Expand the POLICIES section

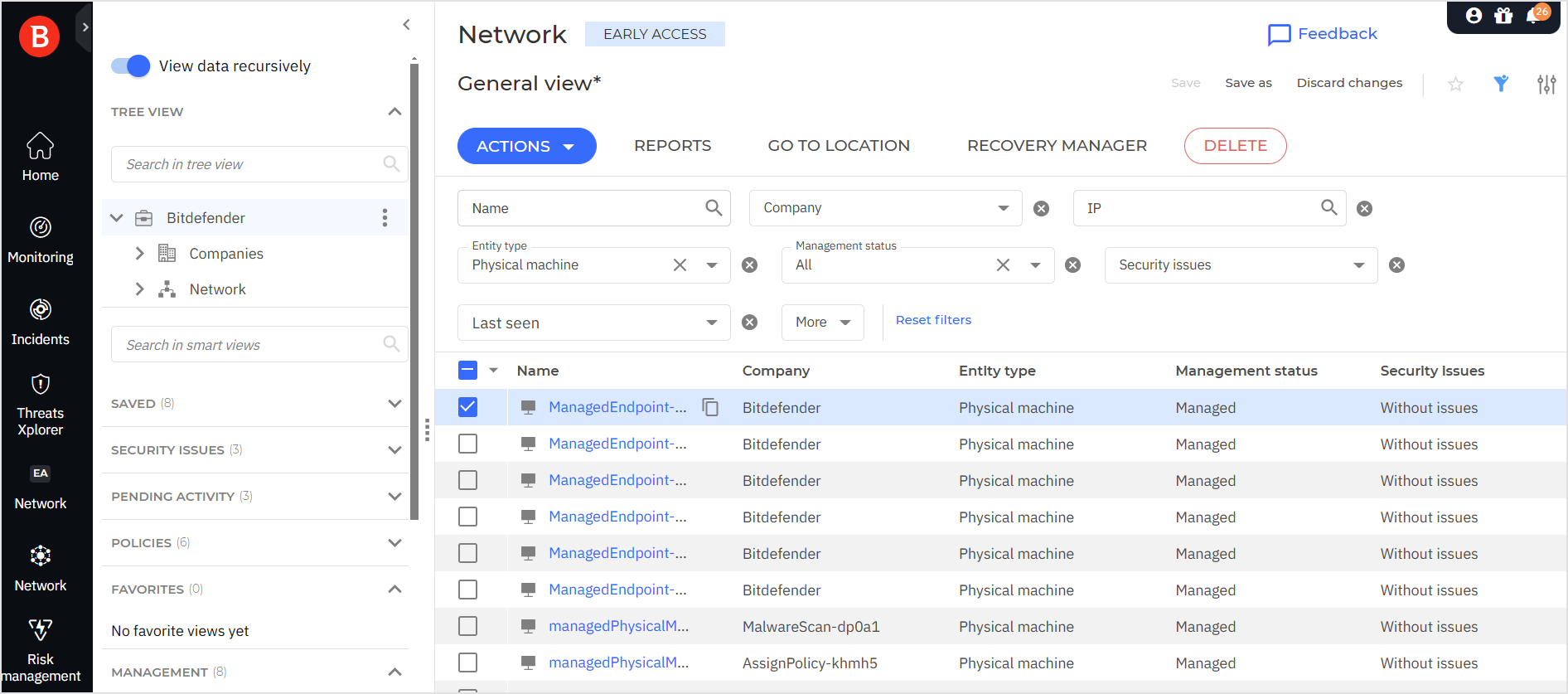[394, 542]
